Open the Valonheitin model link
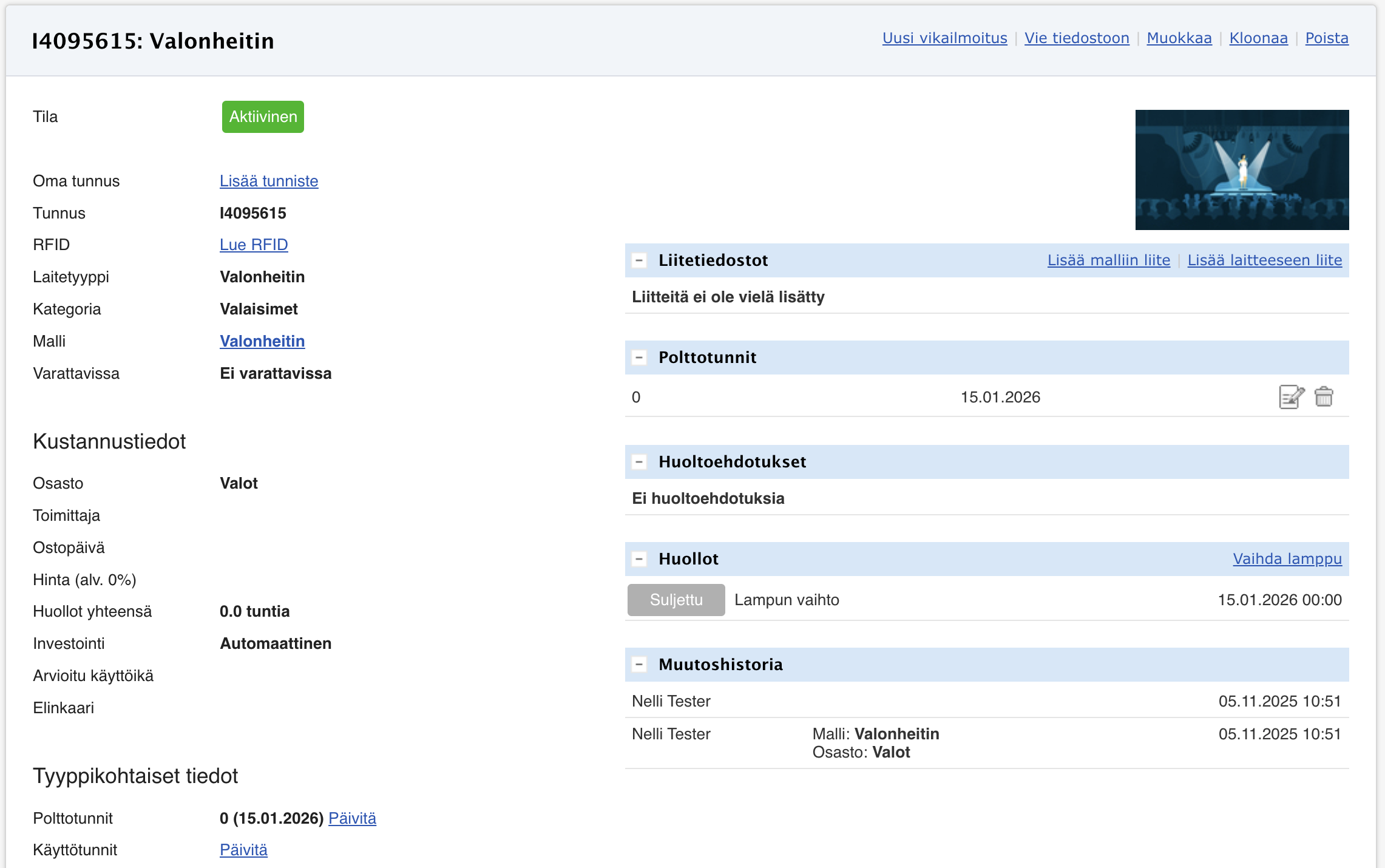The image size is (1385, 868). pyautogui.click(x=262, y=341)
